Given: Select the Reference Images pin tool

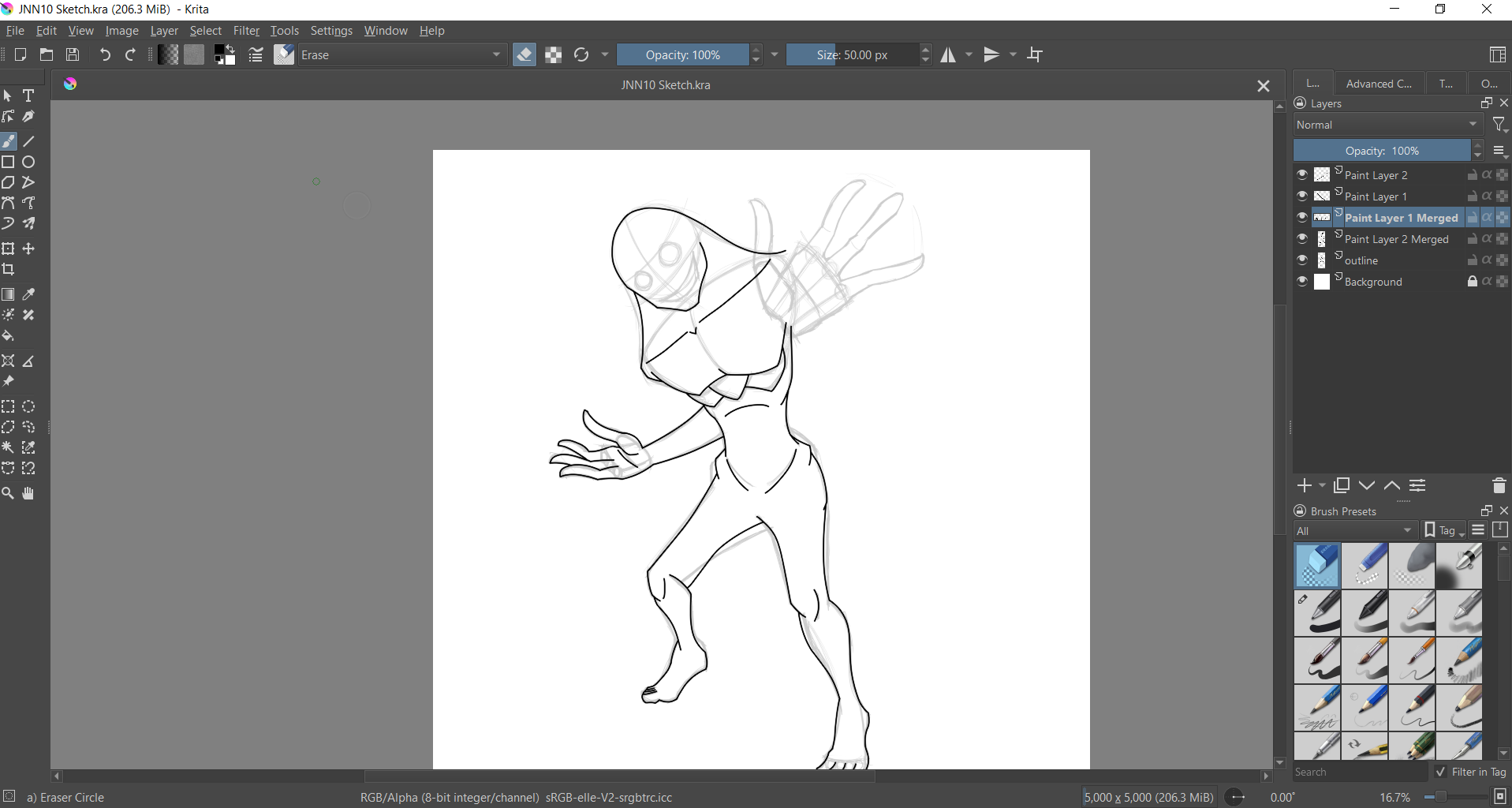Looking at the screenshot, I should [9, 382].
